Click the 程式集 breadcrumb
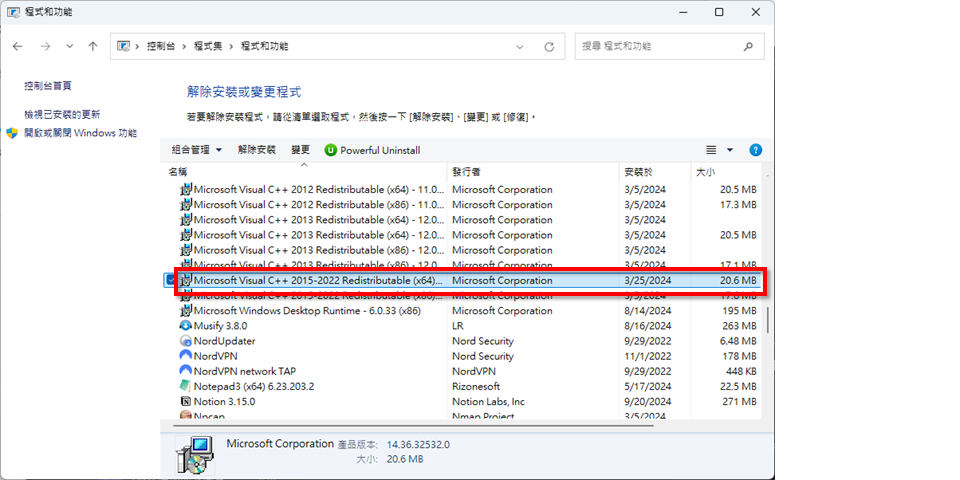960x480 pixels. tap(208, 47)
